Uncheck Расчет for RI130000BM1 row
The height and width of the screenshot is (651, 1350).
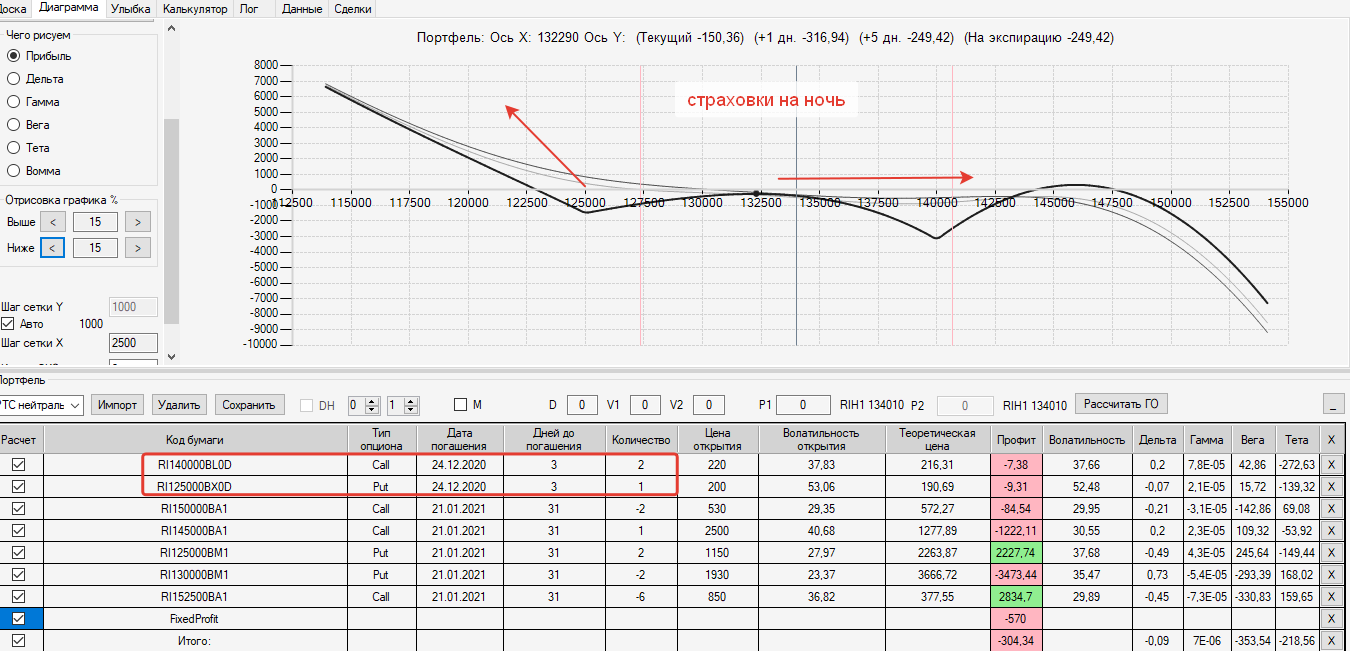18,574
